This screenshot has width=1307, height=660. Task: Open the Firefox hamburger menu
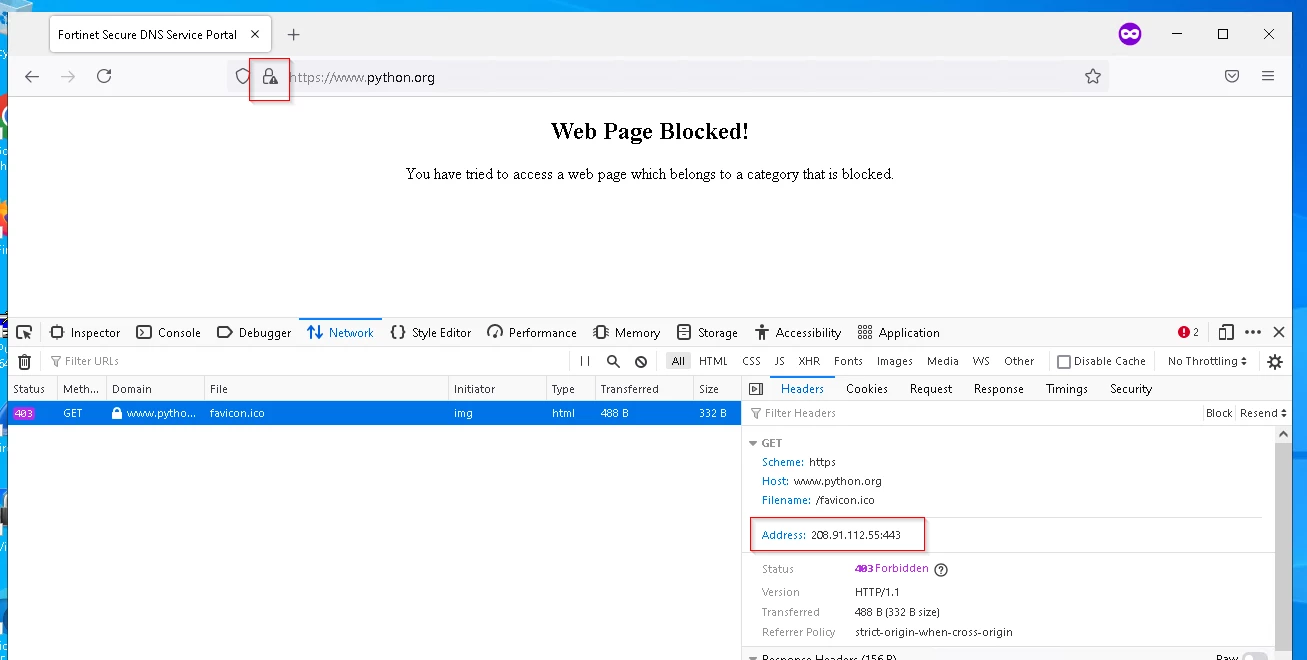click(x=1268, y=76)
